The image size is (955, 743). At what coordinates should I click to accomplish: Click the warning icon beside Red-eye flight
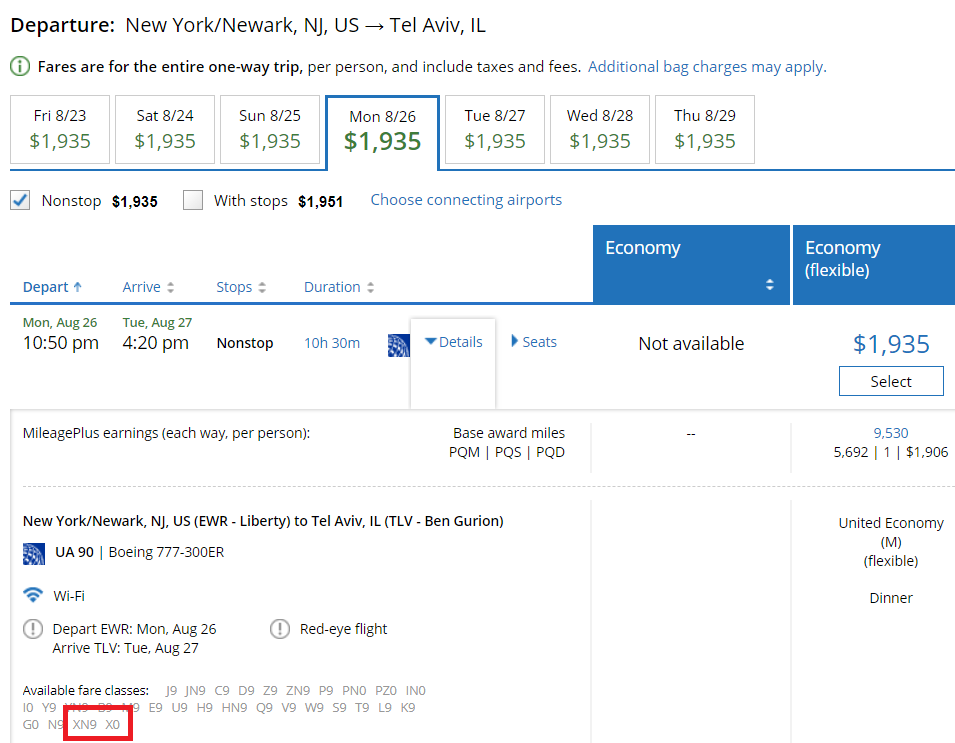[x=281, y=630]
